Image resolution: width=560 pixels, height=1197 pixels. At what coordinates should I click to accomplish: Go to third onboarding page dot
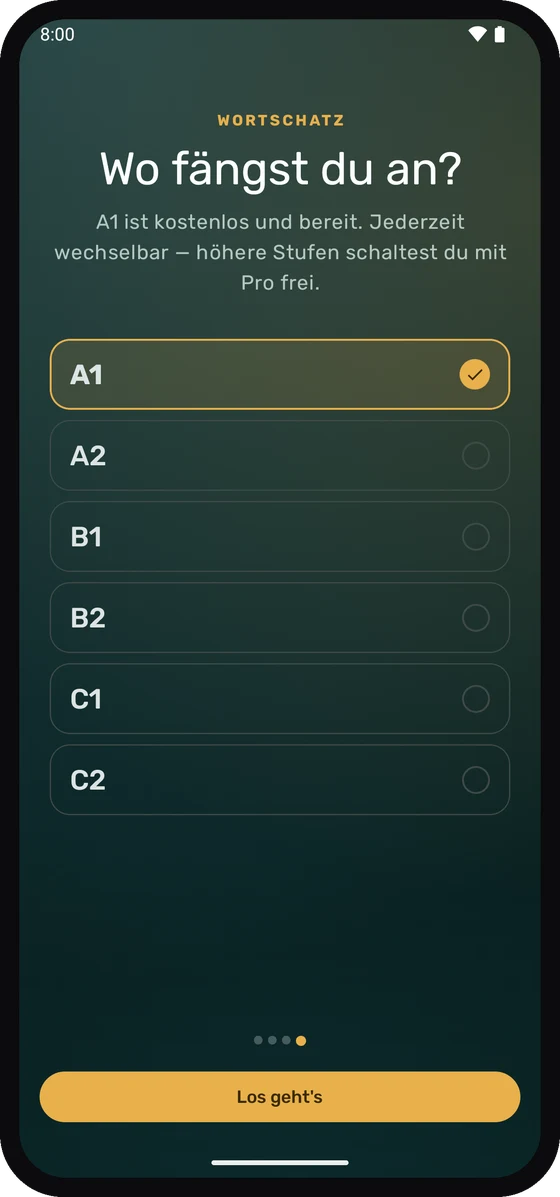[x=286, y=1041]
